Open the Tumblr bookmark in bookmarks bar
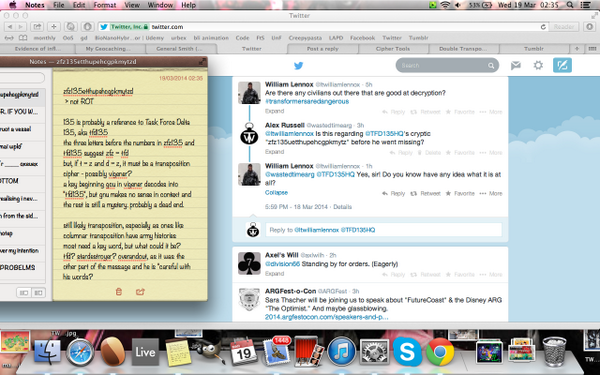The width and height of the screenshot is (600, 375). pos(418,38)
